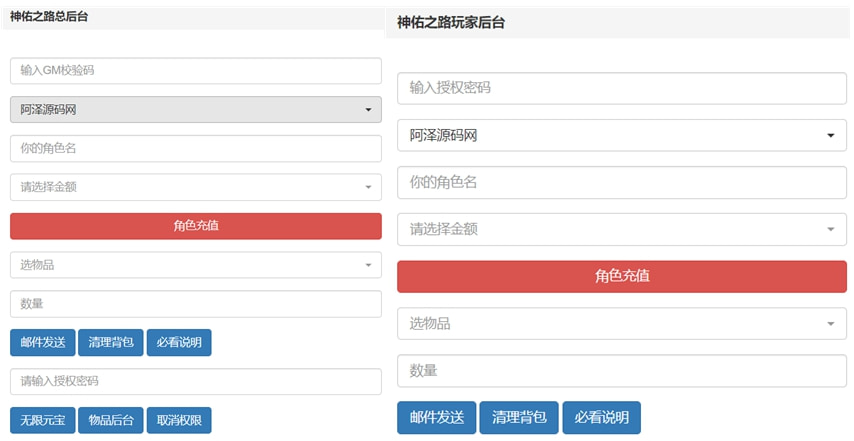854x441 pixels.
Task: Open the 选物品 dropdown in 总后台 panel
Action: pyautogui.click(x=195, y=265)
